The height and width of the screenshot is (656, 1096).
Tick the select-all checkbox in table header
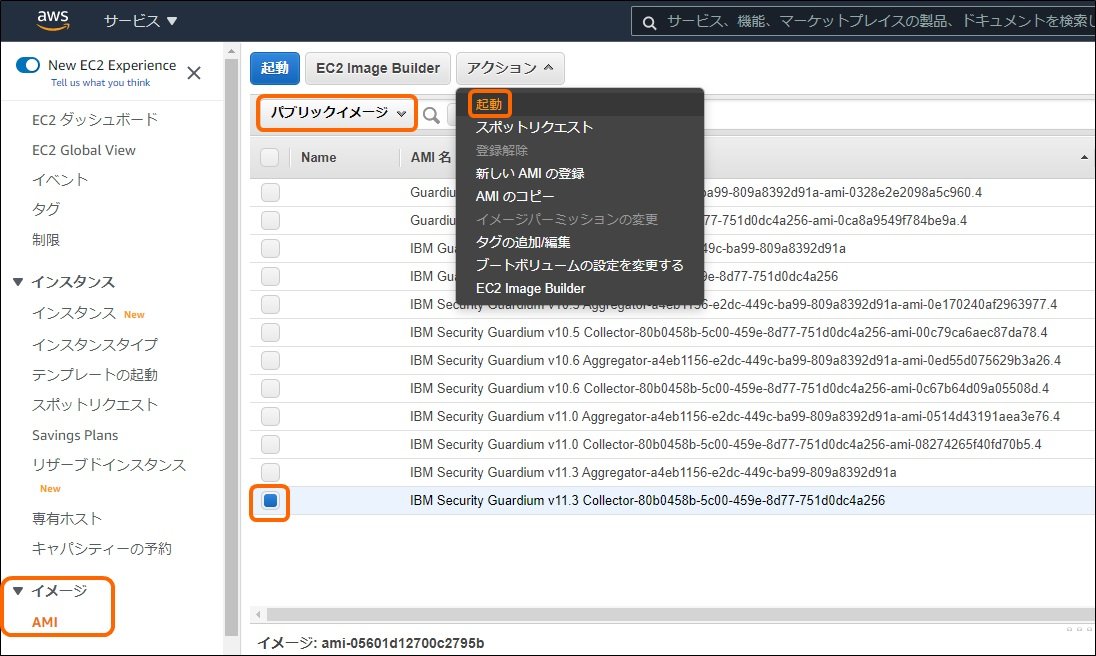(x=270, y=157)
